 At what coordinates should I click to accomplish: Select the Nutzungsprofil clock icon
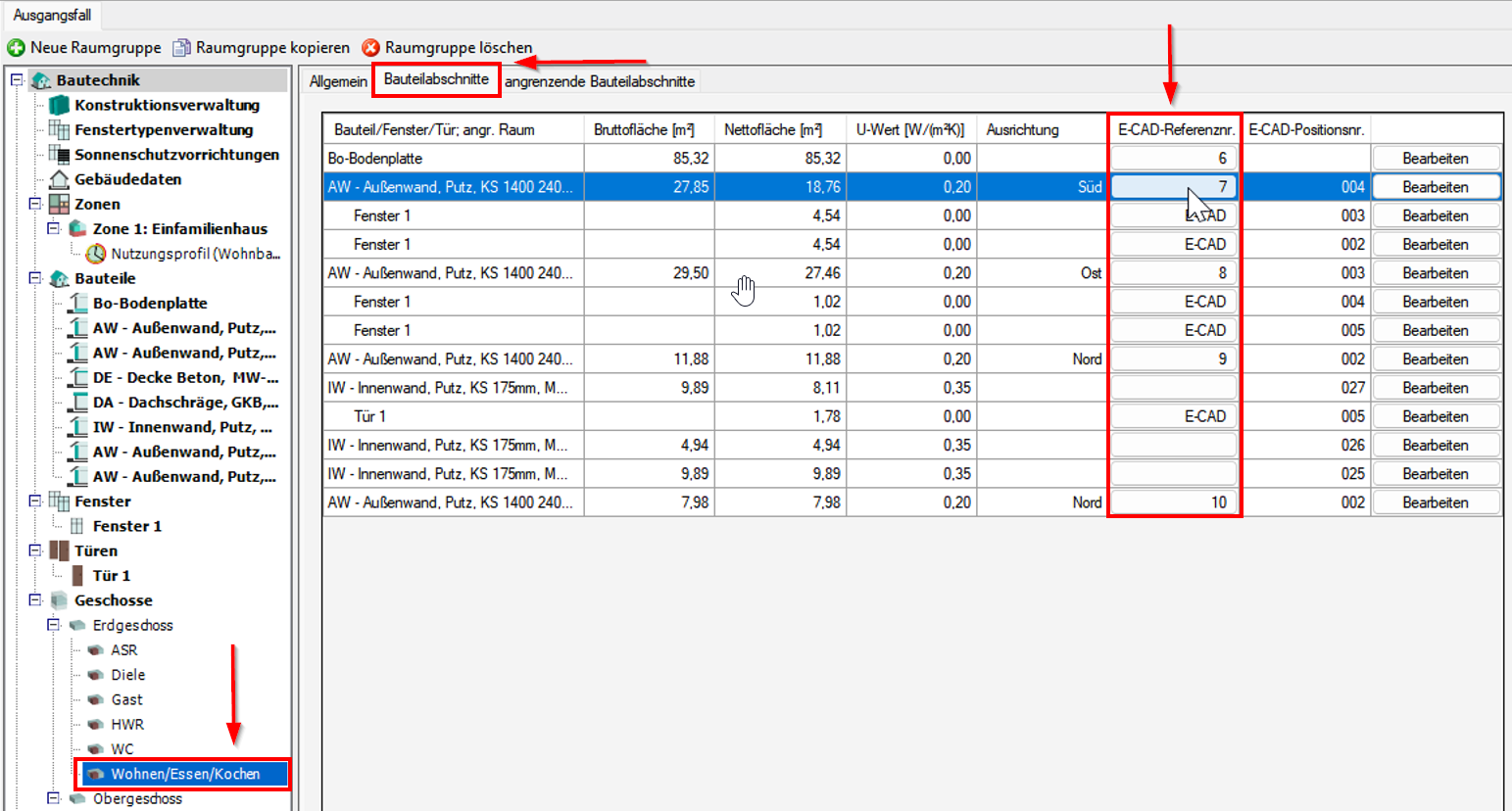(96, 254)
